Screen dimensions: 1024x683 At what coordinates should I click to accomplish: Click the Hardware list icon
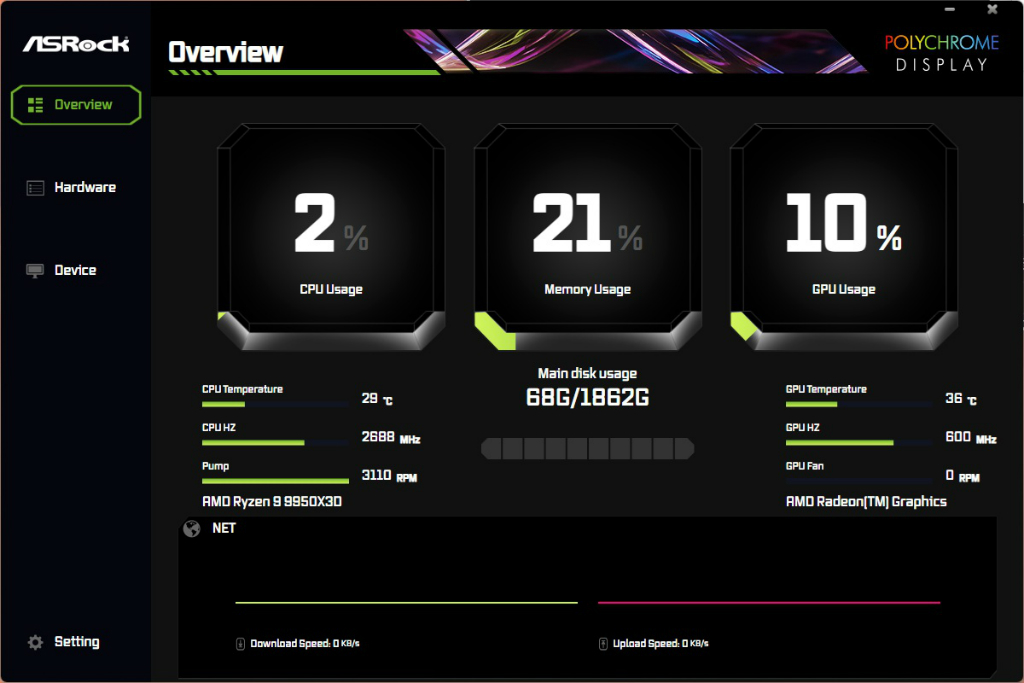pos(35,188)
